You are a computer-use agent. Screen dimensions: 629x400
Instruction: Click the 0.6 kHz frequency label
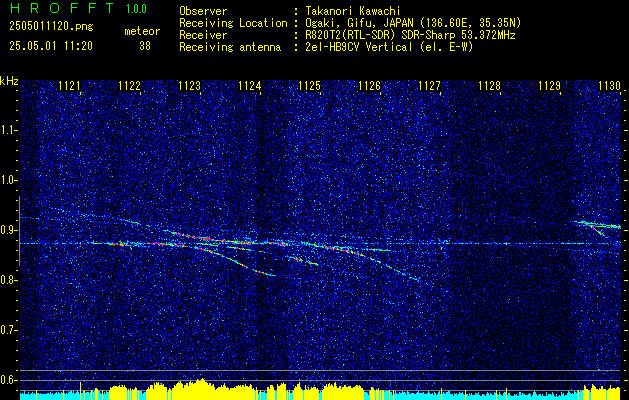point(7,380)
